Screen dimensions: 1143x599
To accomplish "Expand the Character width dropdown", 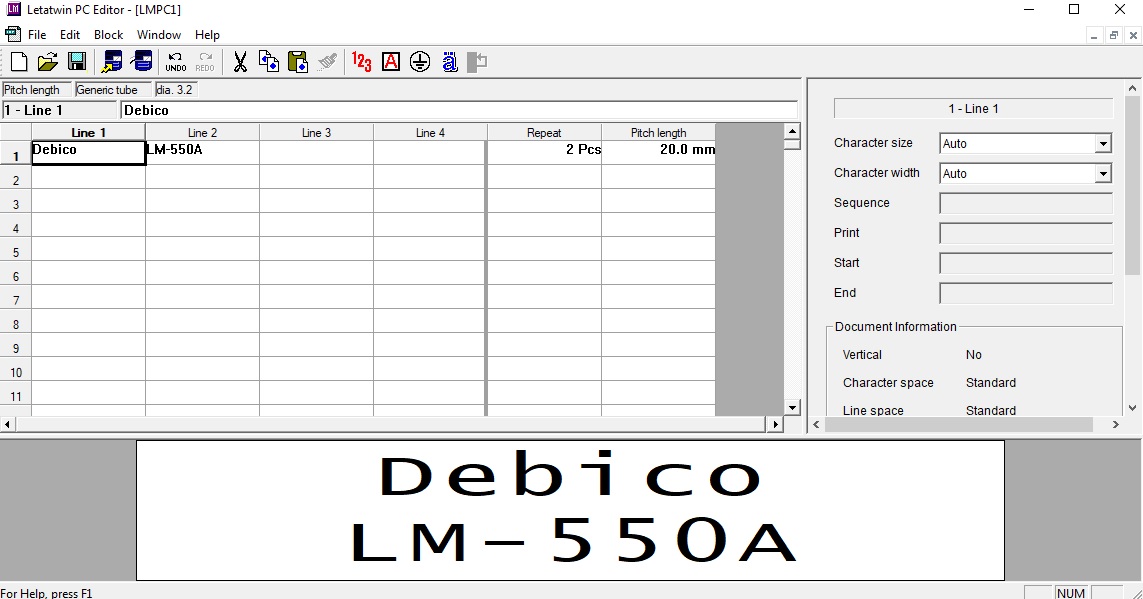I will [1102, 174].
